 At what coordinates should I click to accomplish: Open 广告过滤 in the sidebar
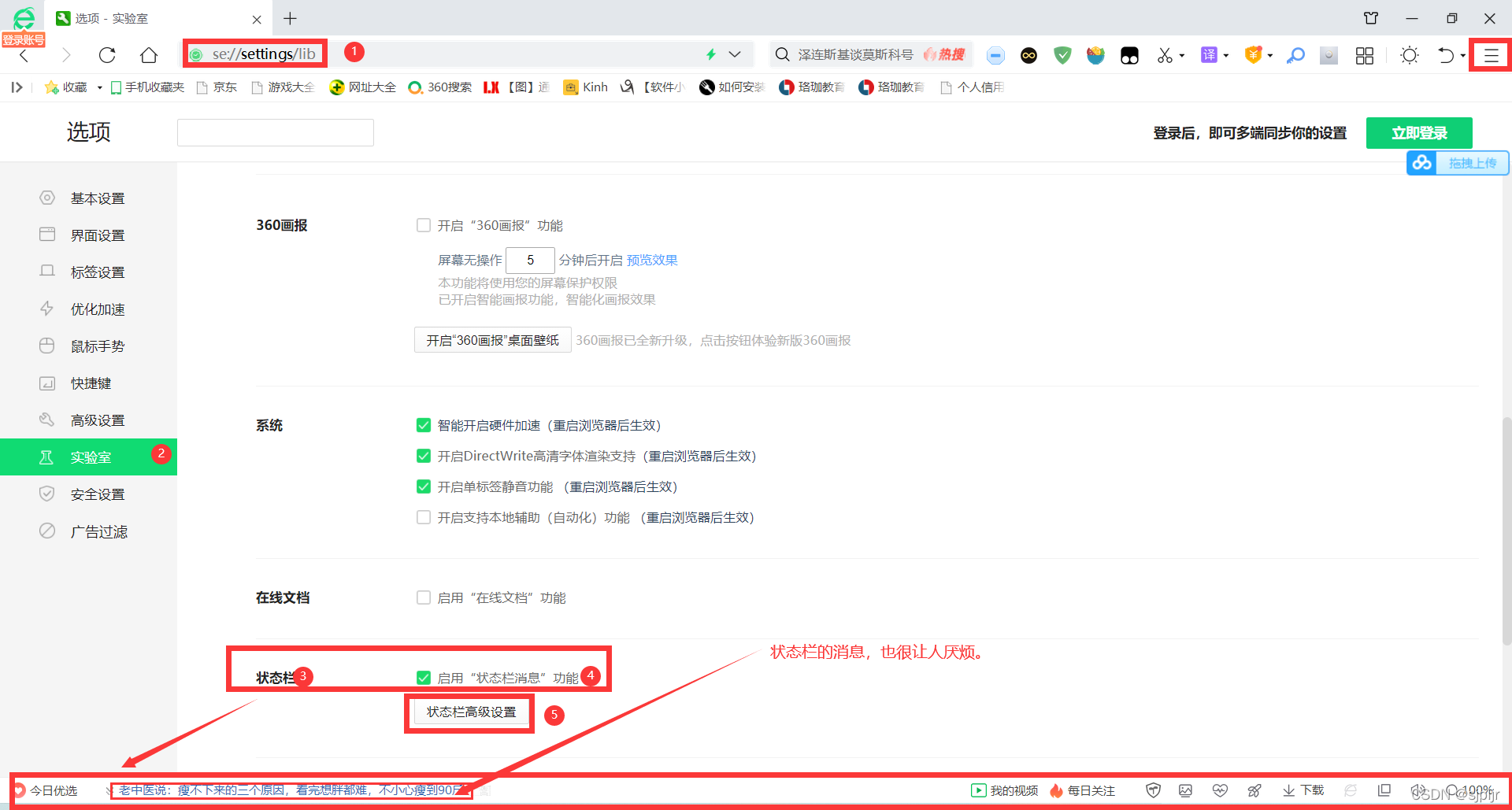pyautogui.click(x=88, y=531)
